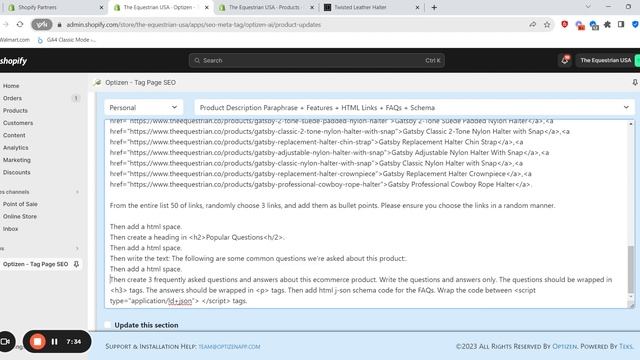Switch to the Twisted Leather Halter tab
640x360 pixels.
coord(371,7)
